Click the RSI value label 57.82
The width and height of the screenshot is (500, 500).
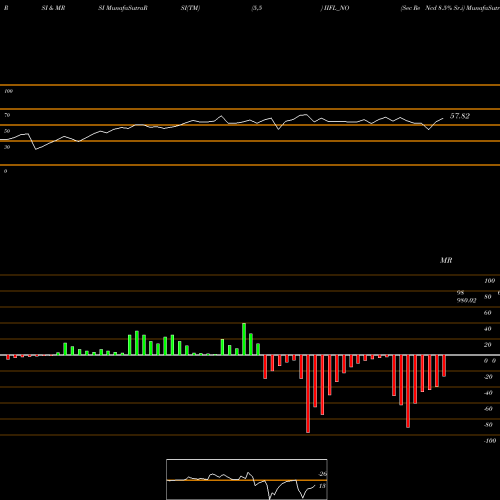pos(460,116)
